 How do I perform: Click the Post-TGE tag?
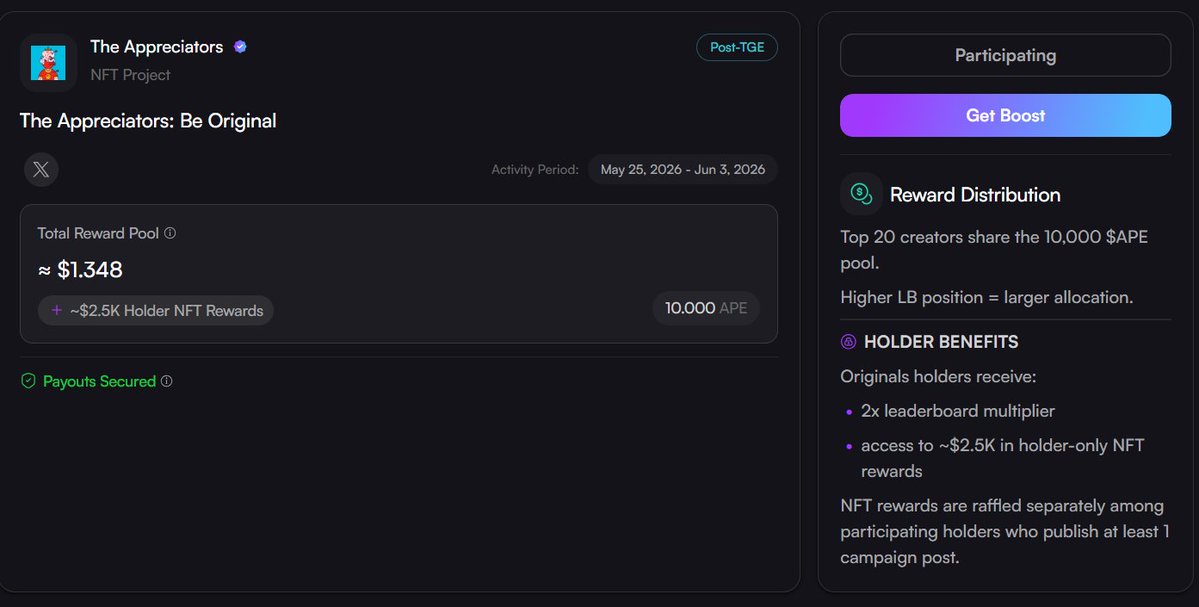[x=737, y=47]
